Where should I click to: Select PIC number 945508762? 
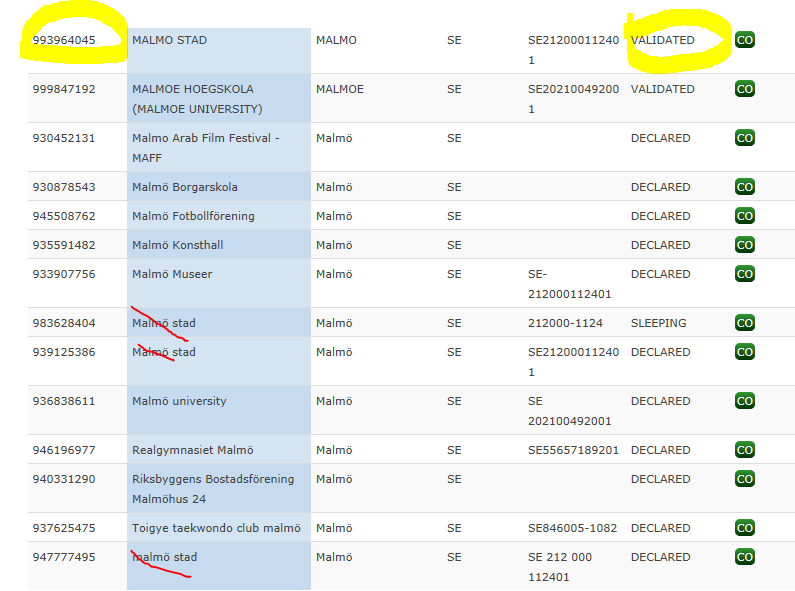coord(64,216)
